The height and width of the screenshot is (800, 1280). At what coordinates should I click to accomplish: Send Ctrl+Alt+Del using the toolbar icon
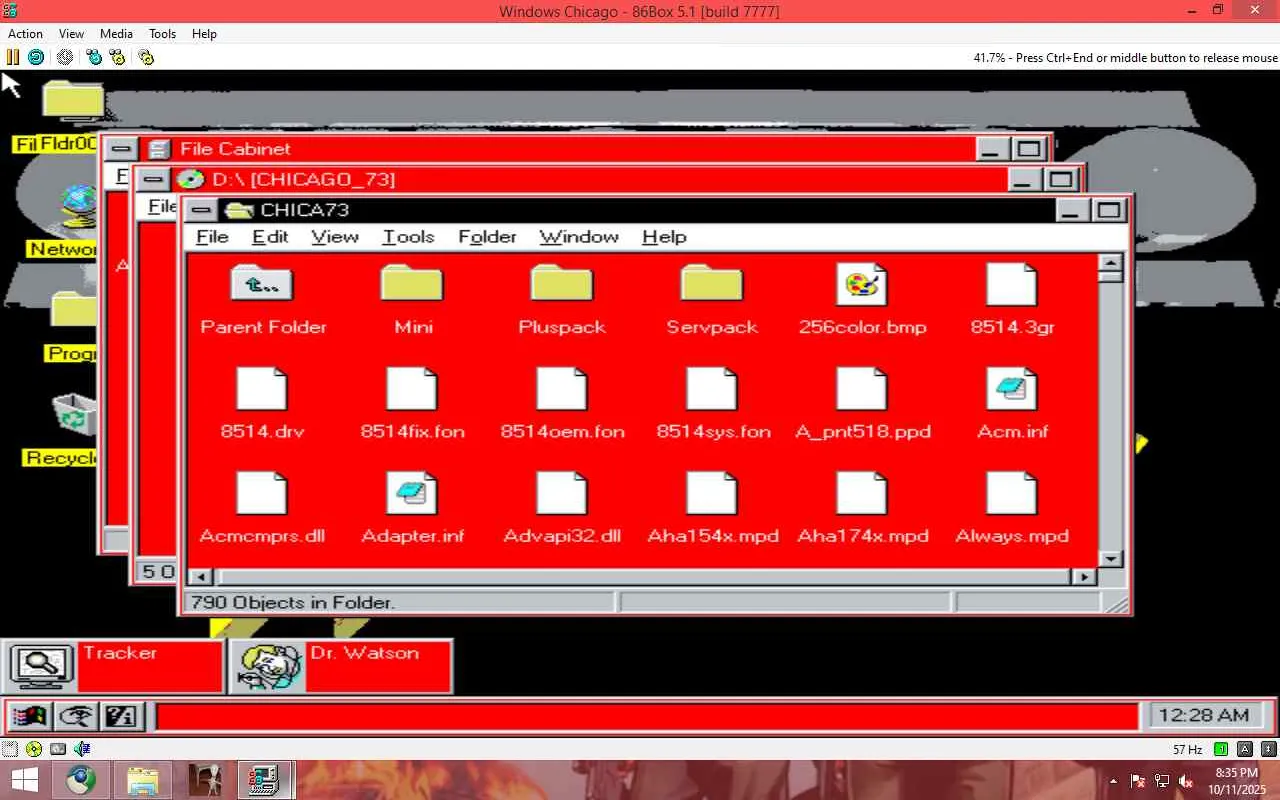click(x=94, y=58)
